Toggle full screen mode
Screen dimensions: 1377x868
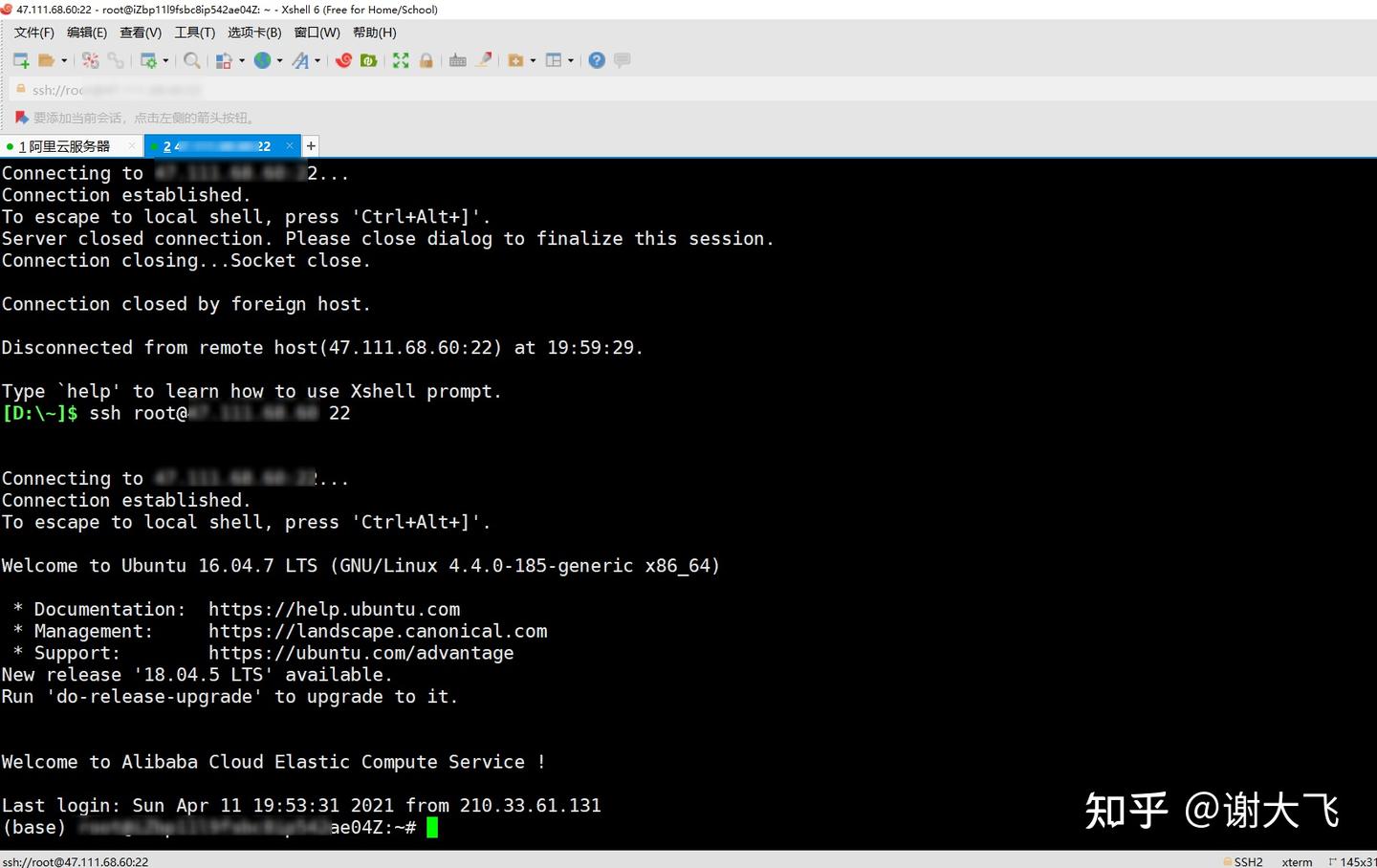coord(401,59)
